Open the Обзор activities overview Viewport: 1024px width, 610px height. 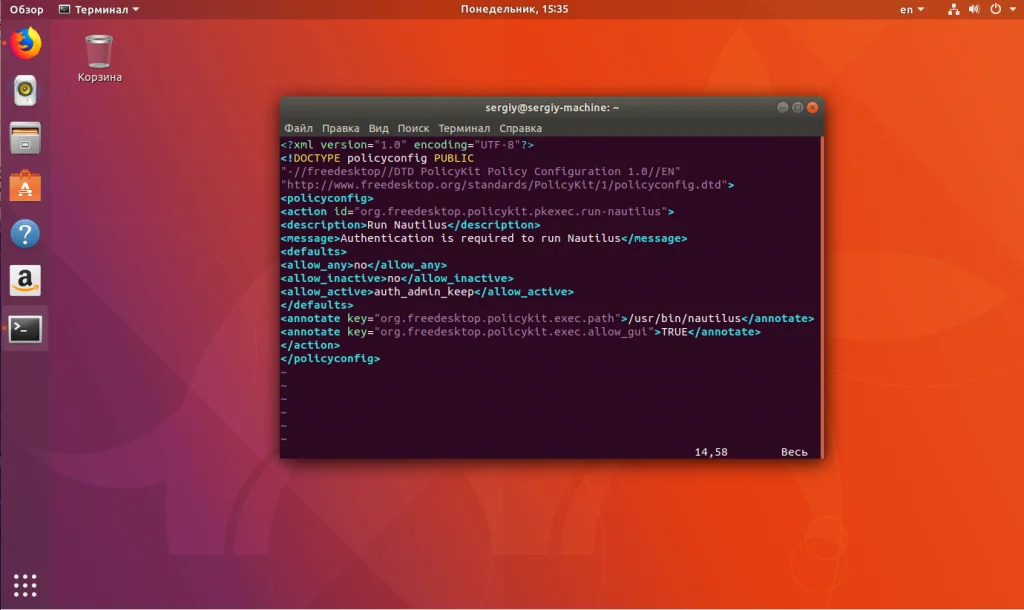[x=26, y=9]
